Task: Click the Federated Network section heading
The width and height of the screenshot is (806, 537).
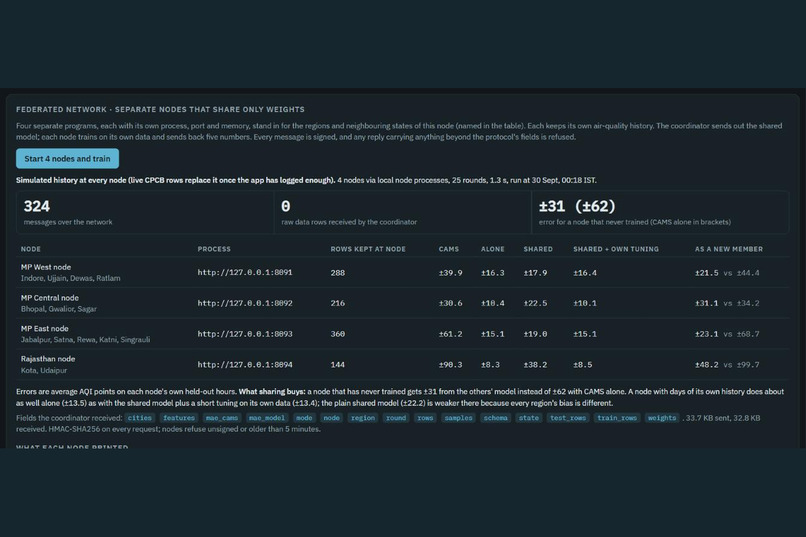Action: coord(160,109)
